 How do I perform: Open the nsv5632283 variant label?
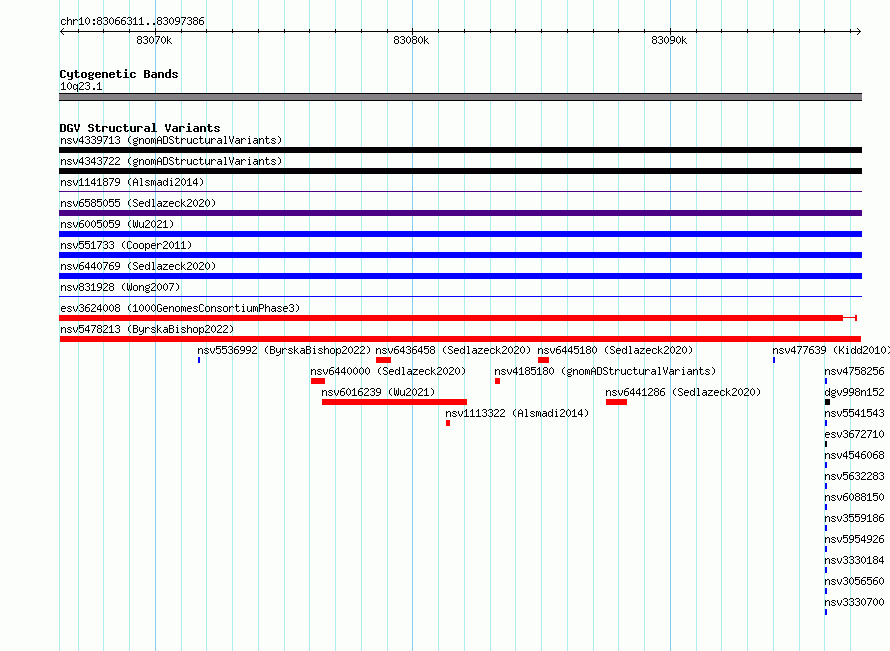(854, 476)
